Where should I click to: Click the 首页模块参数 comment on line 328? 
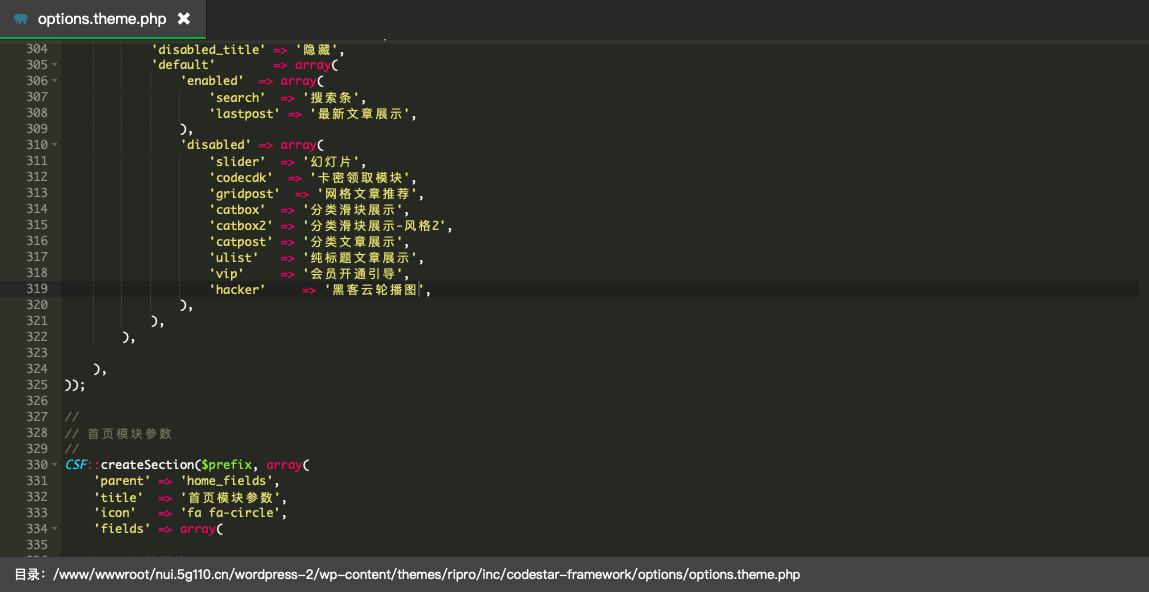coord(129,433)
